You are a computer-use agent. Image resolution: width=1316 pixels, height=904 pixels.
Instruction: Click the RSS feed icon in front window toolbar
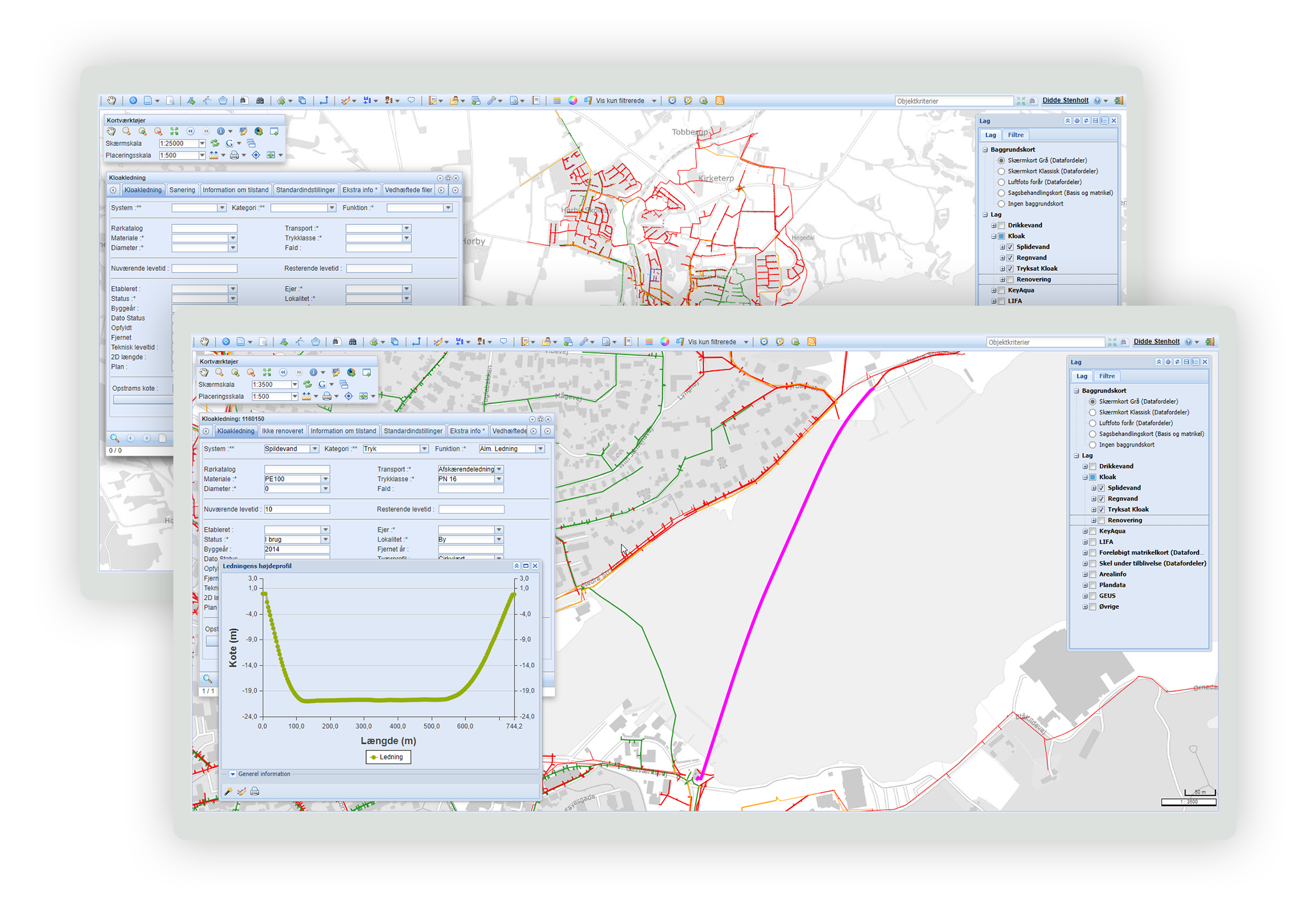(x=811, y=342)
